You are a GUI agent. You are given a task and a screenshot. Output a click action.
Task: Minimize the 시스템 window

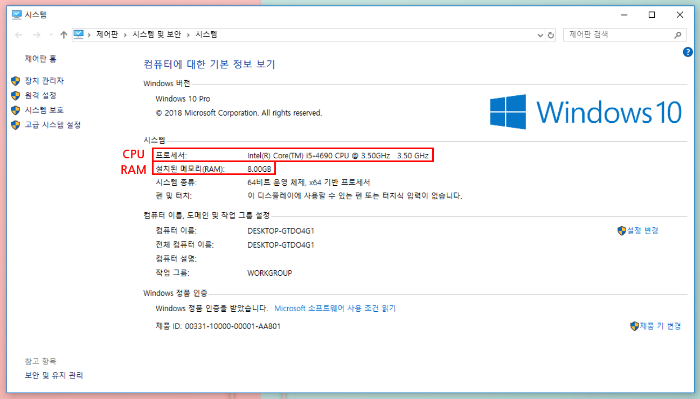(x=624, y=15)
